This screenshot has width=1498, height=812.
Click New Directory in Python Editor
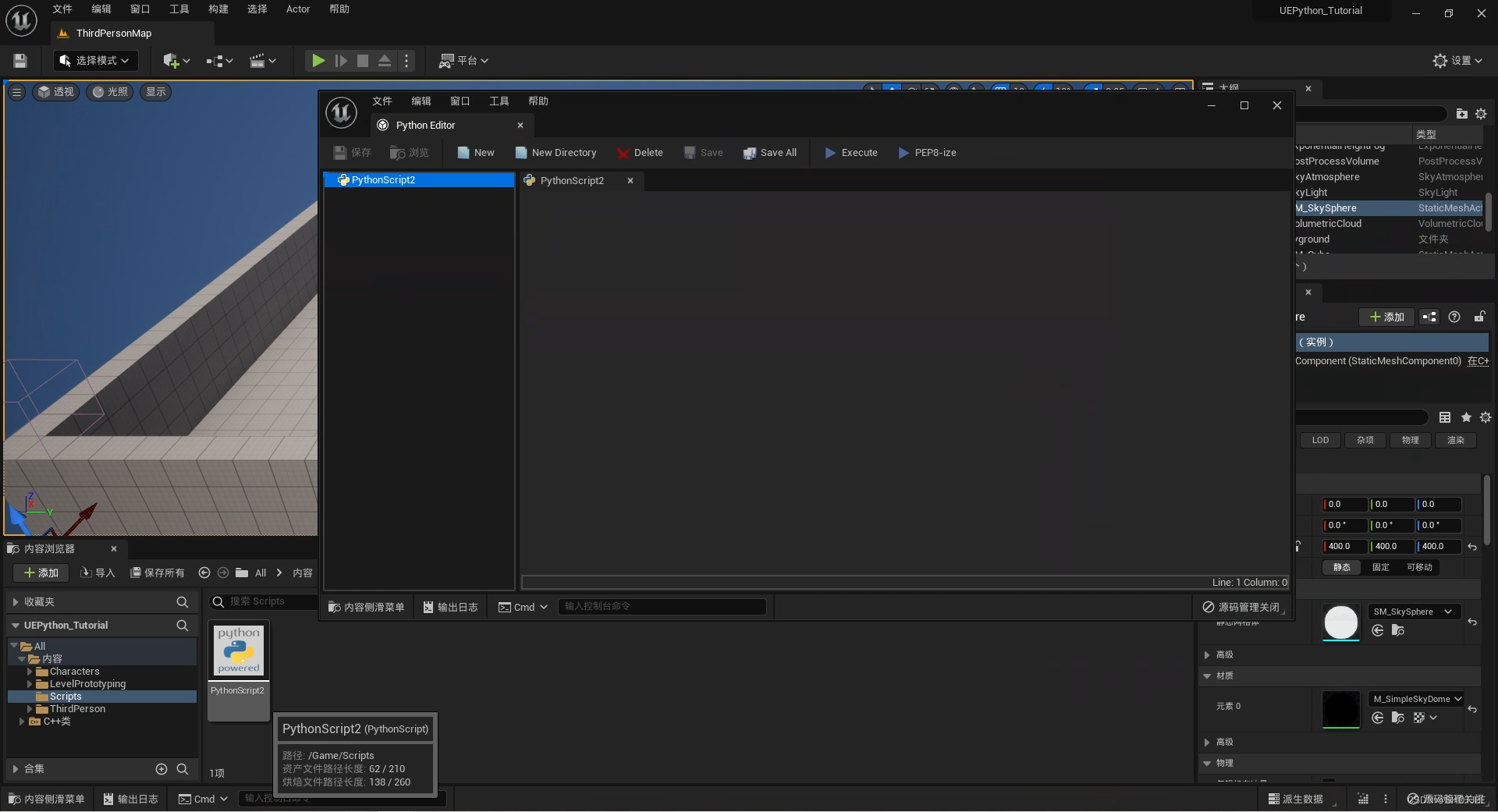556,153
